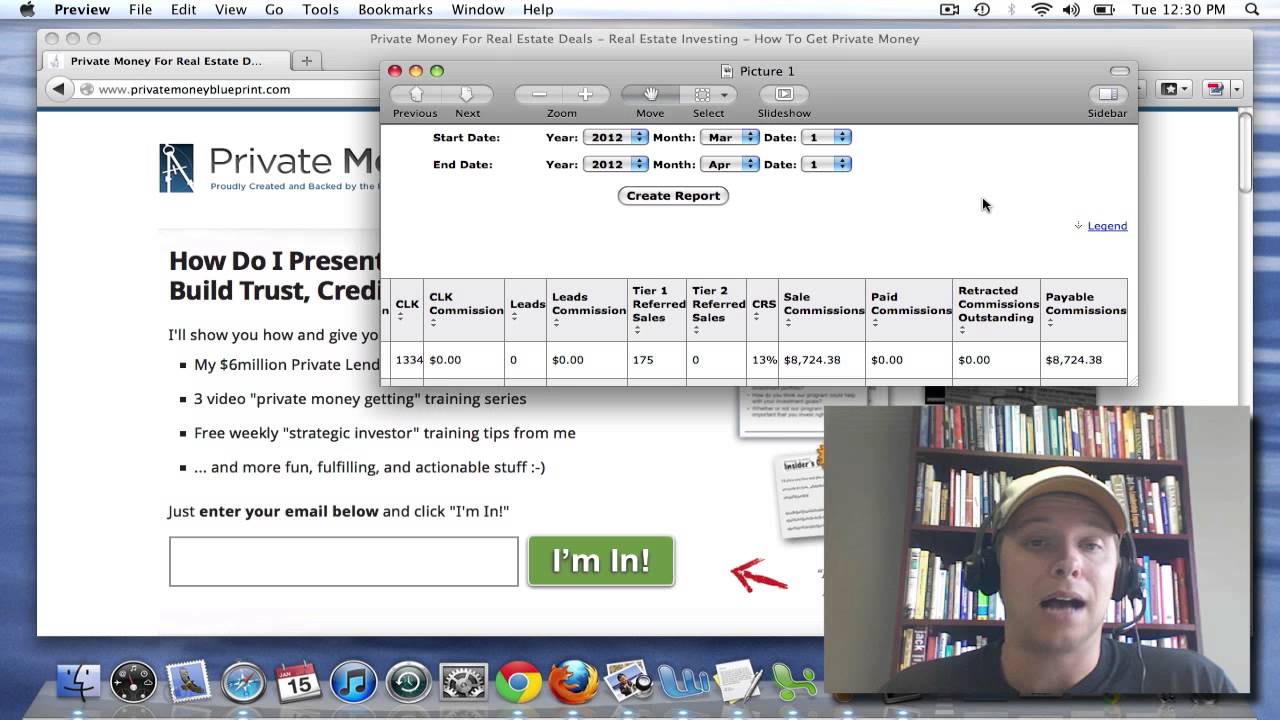Launch Google Chrome from the Dock
This screenshot has width=1280, height=720.
518,683
